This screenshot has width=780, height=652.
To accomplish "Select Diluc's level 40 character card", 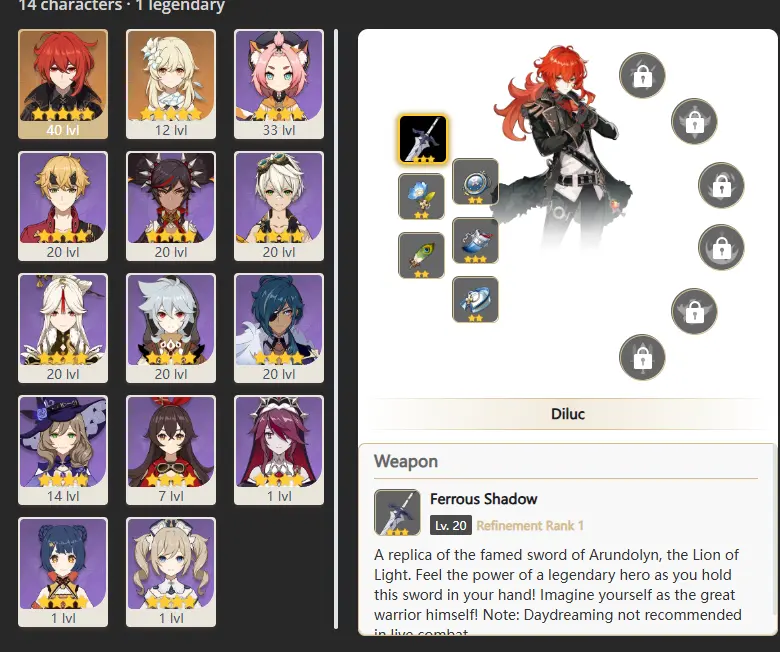I will click(63, 84).
